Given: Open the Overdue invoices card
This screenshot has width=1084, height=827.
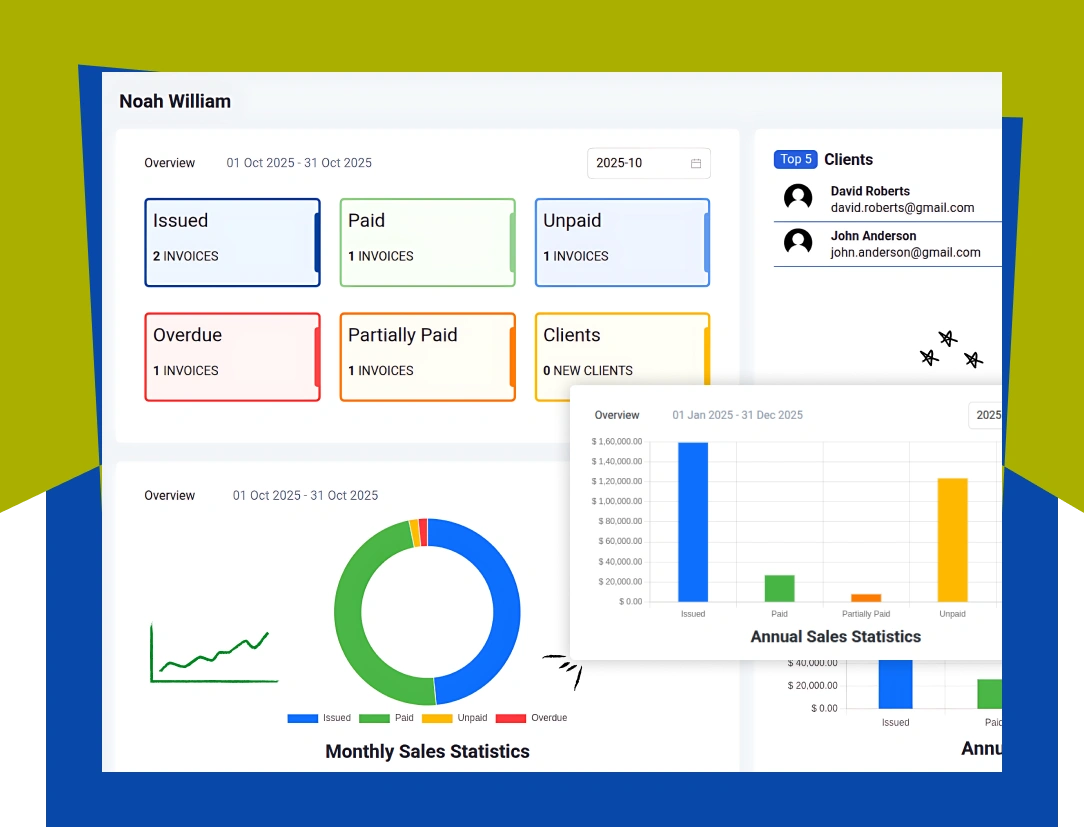Looking at the screenshot, I should pyautogui.click(x=232, y=356).
